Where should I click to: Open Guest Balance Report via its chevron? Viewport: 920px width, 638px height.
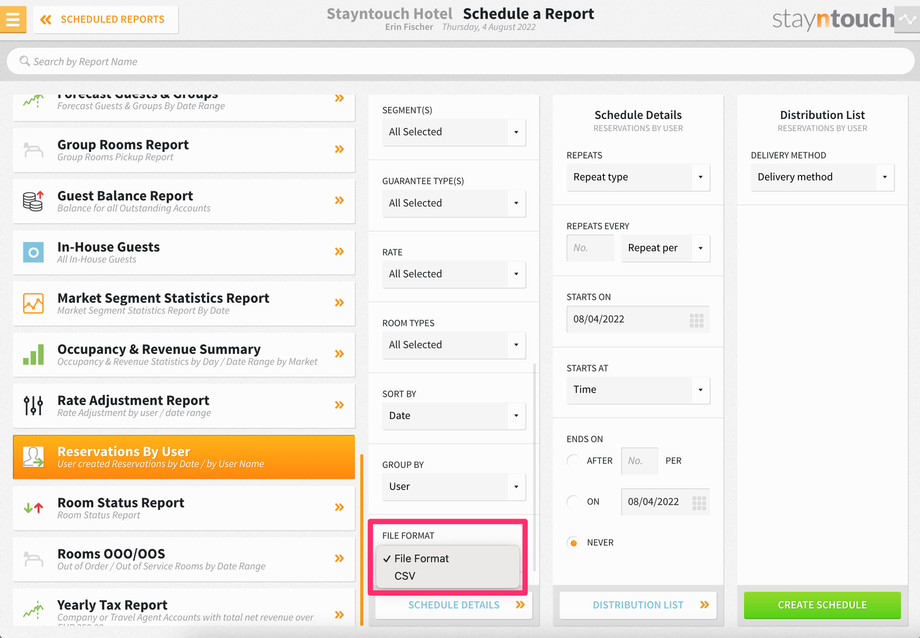click(339, 200)
